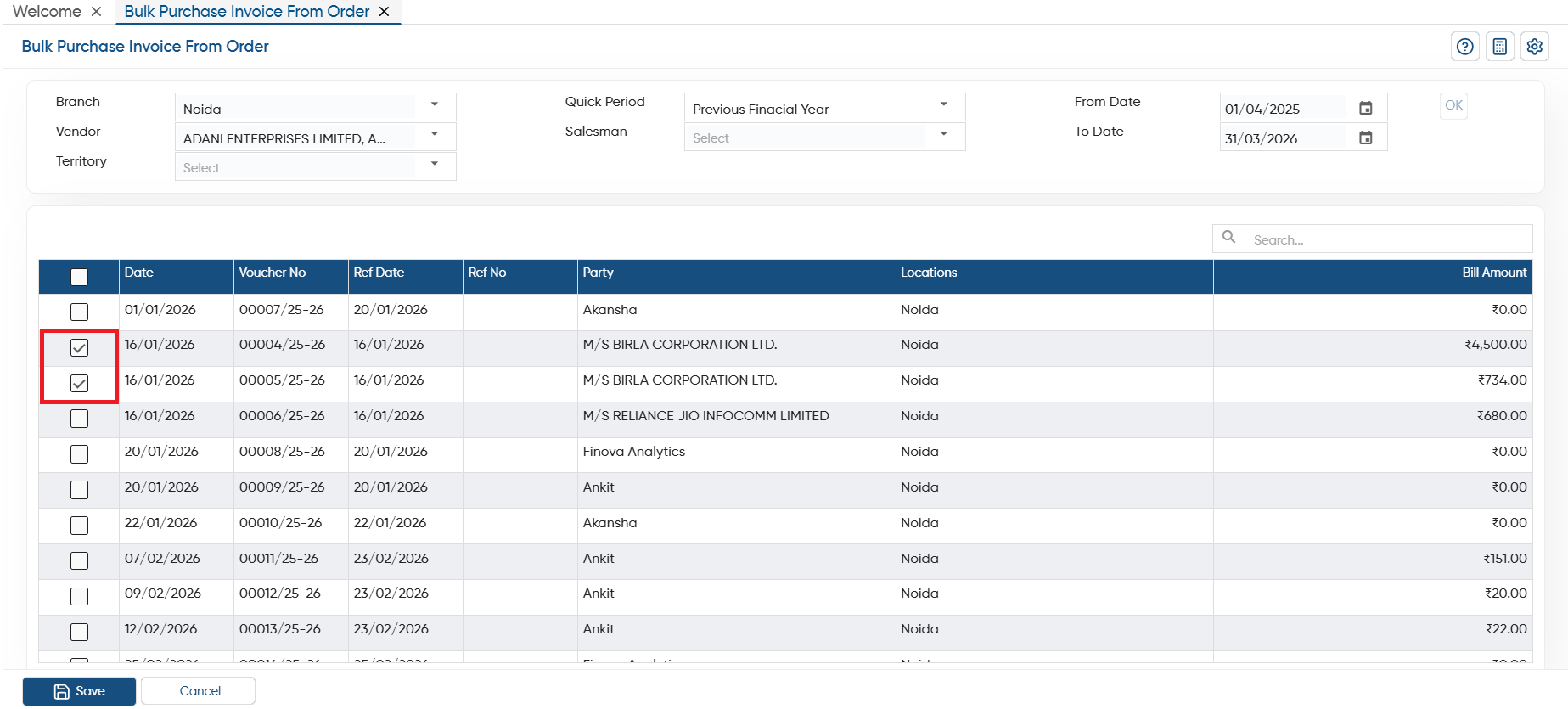The image size is (1568, 709).
Task: Open the help question mark icon
Action: pos(1464,47)
